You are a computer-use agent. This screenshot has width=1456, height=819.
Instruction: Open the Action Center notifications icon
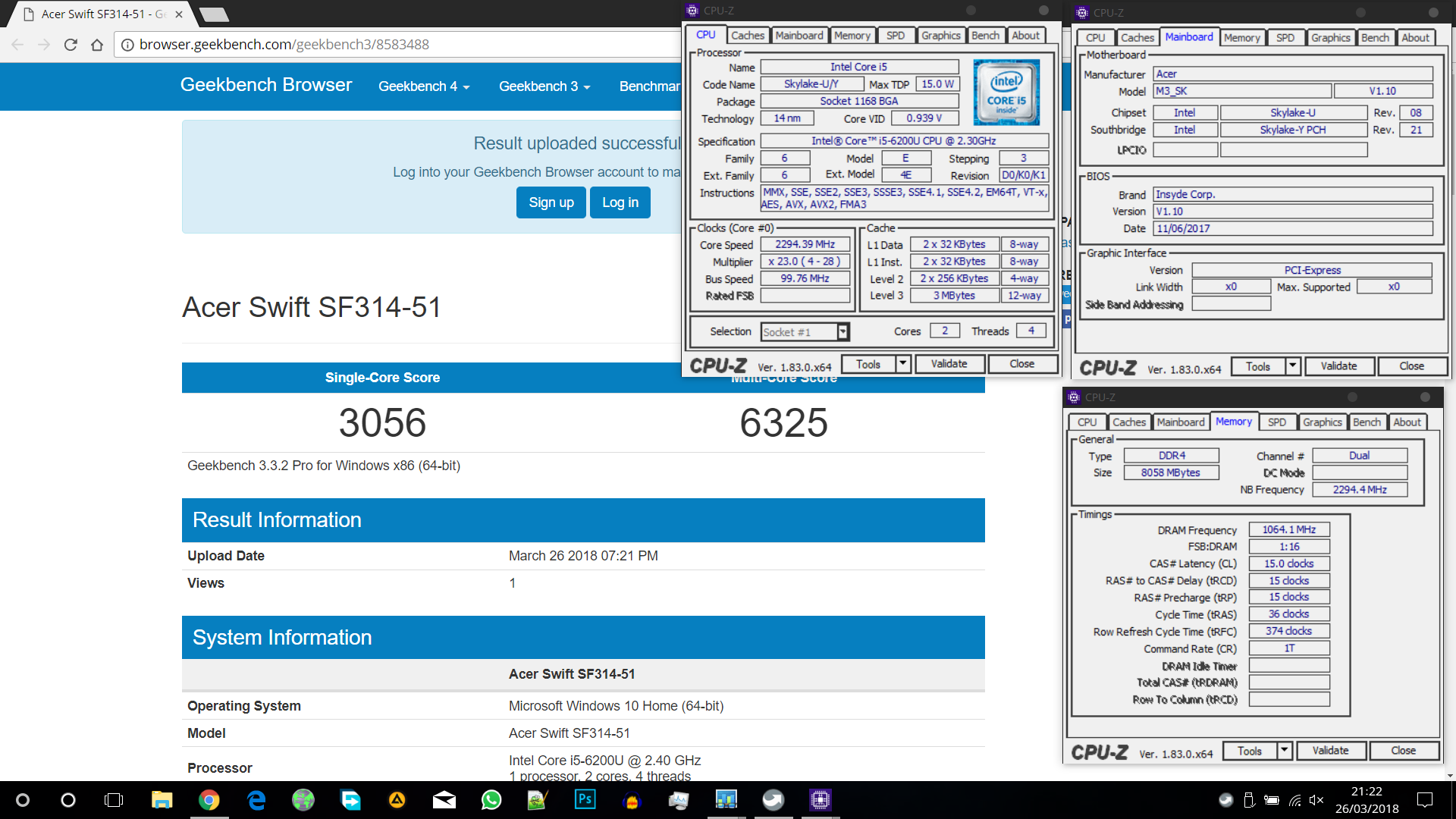coord(1425,800)
